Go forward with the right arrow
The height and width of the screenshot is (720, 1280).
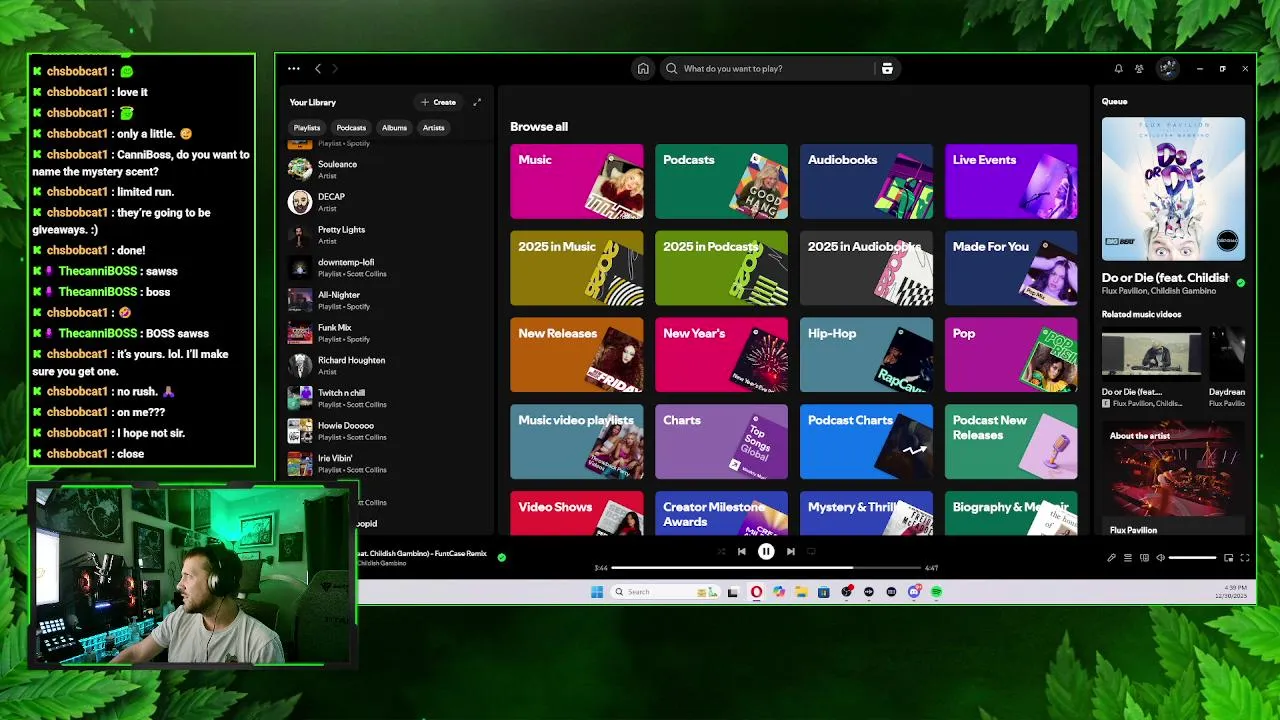point(335,69)
